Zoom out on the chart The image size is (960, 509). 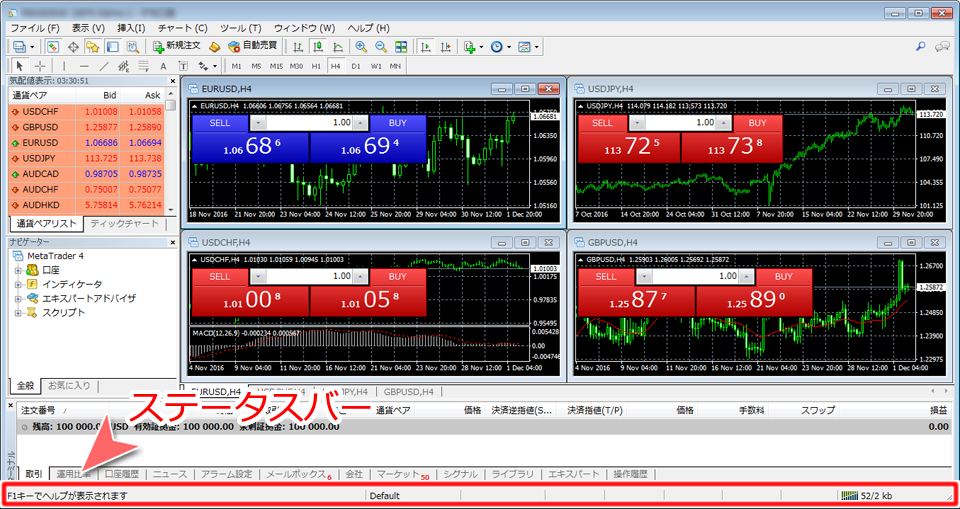coord(381,47)
